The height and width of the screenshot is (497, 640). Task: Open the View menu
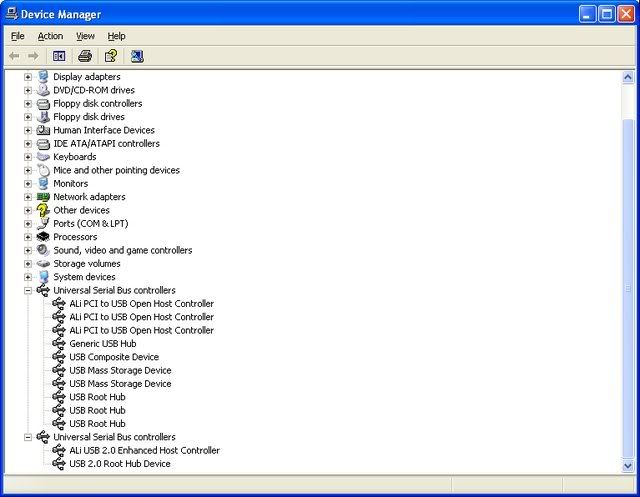85,36
